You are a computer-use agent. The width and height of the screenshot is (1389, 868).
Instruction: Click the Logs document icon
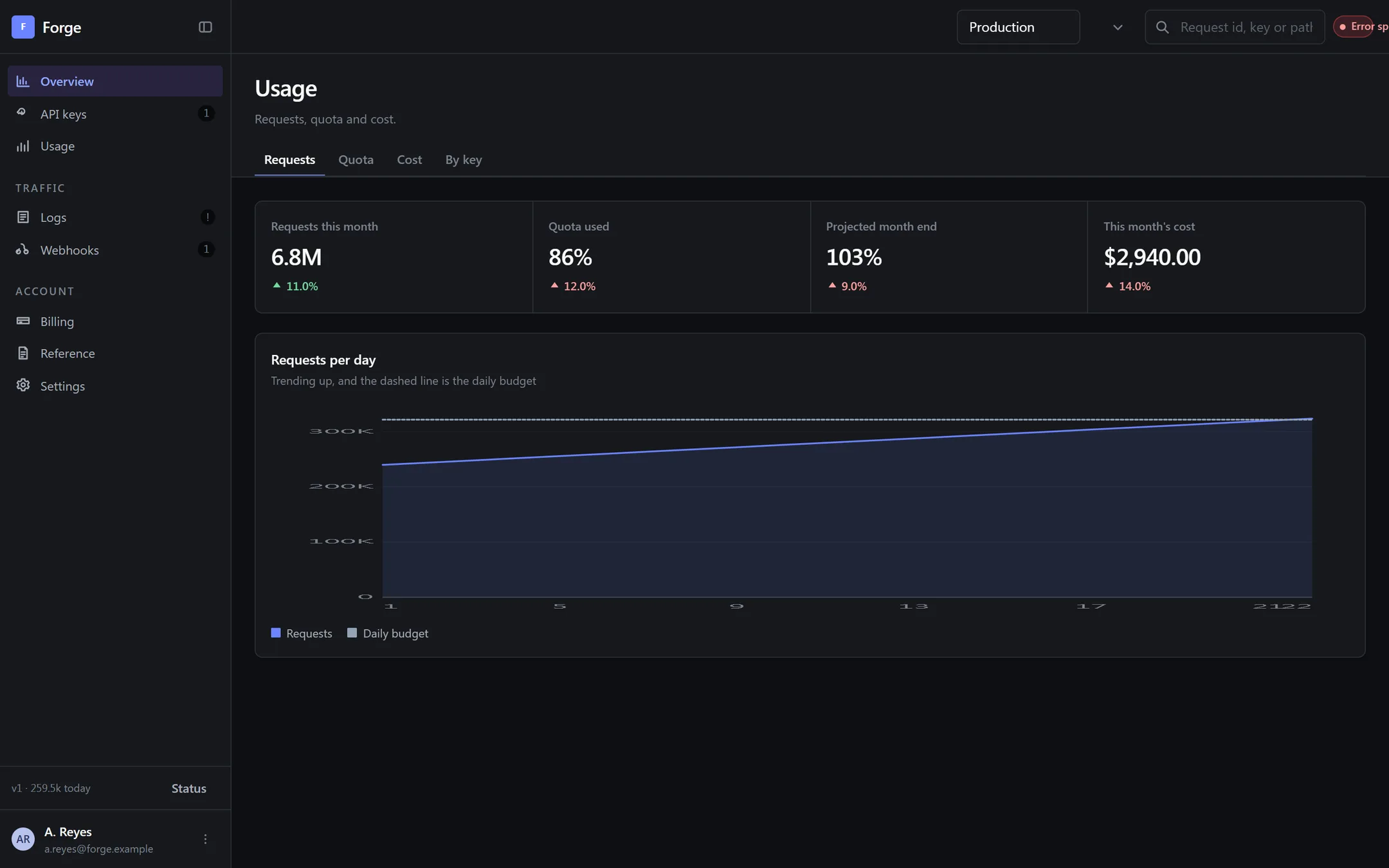point(23,217)
